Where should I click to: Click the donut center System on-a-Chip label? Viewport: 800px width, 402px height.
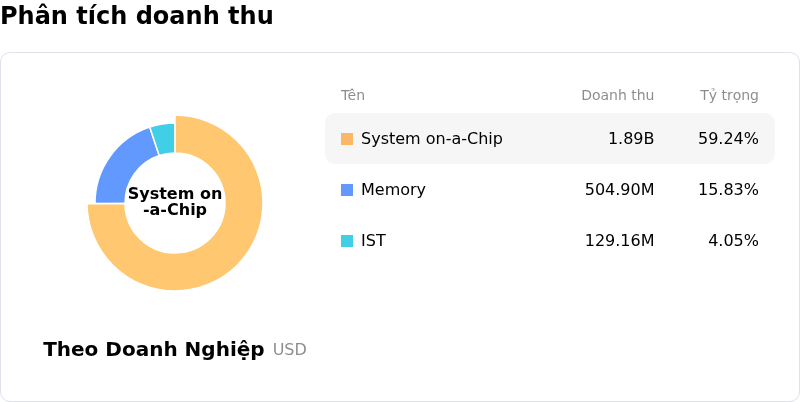tap(175, 202)
